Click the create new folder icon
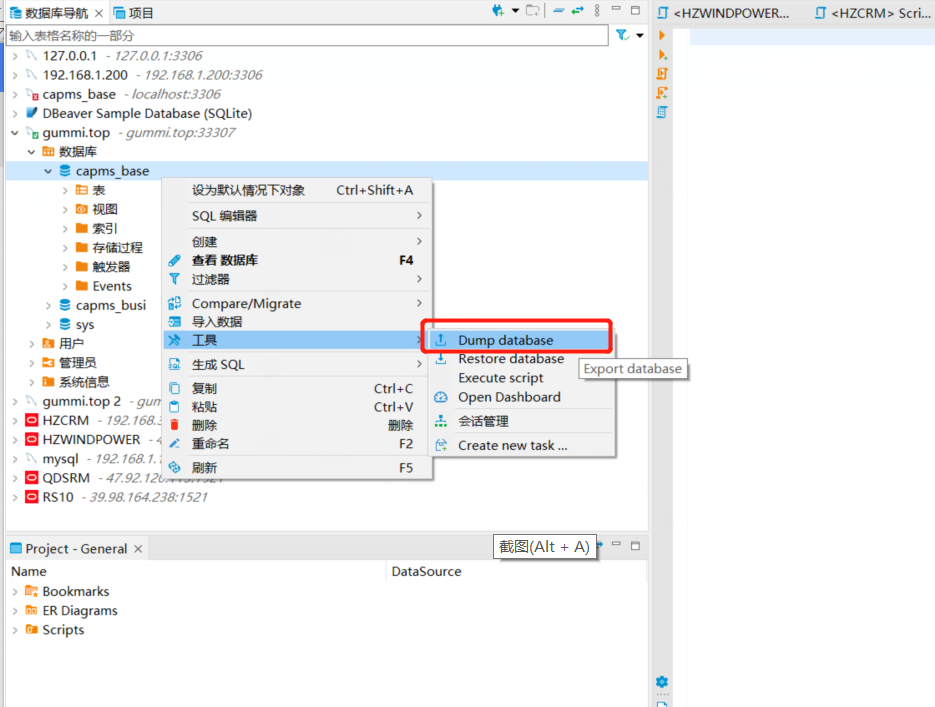Image resolution: width=935 pixels, height=707 pixels. coord(533,11)
